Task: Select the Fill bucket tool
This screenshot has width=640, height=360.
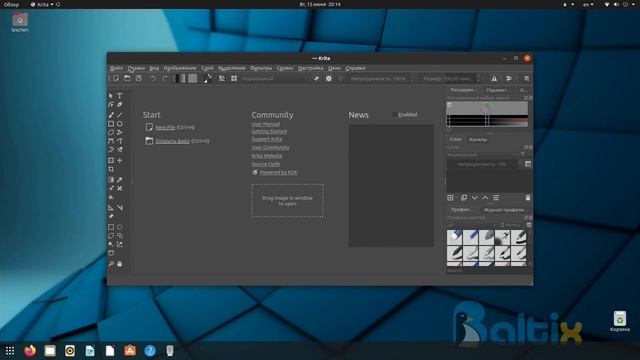Action: click(111, 197)
